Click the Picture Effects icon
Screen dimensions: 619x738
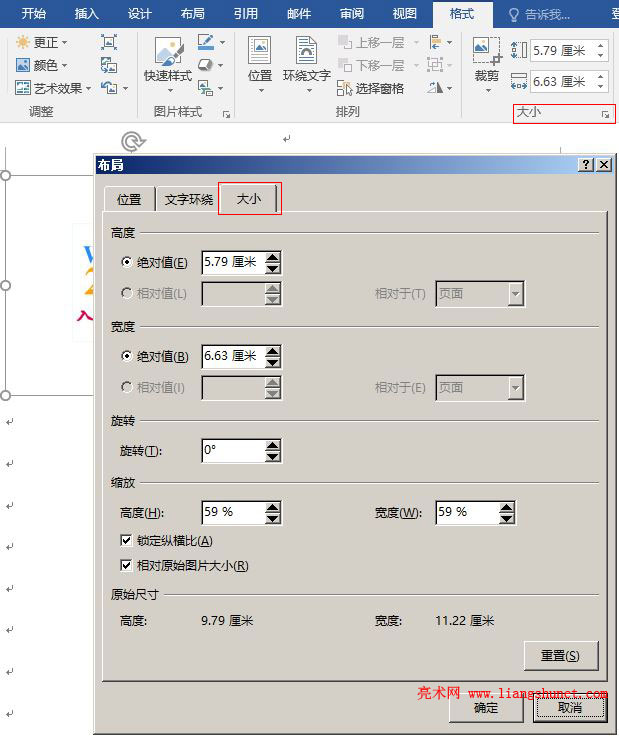pos(206,64)
